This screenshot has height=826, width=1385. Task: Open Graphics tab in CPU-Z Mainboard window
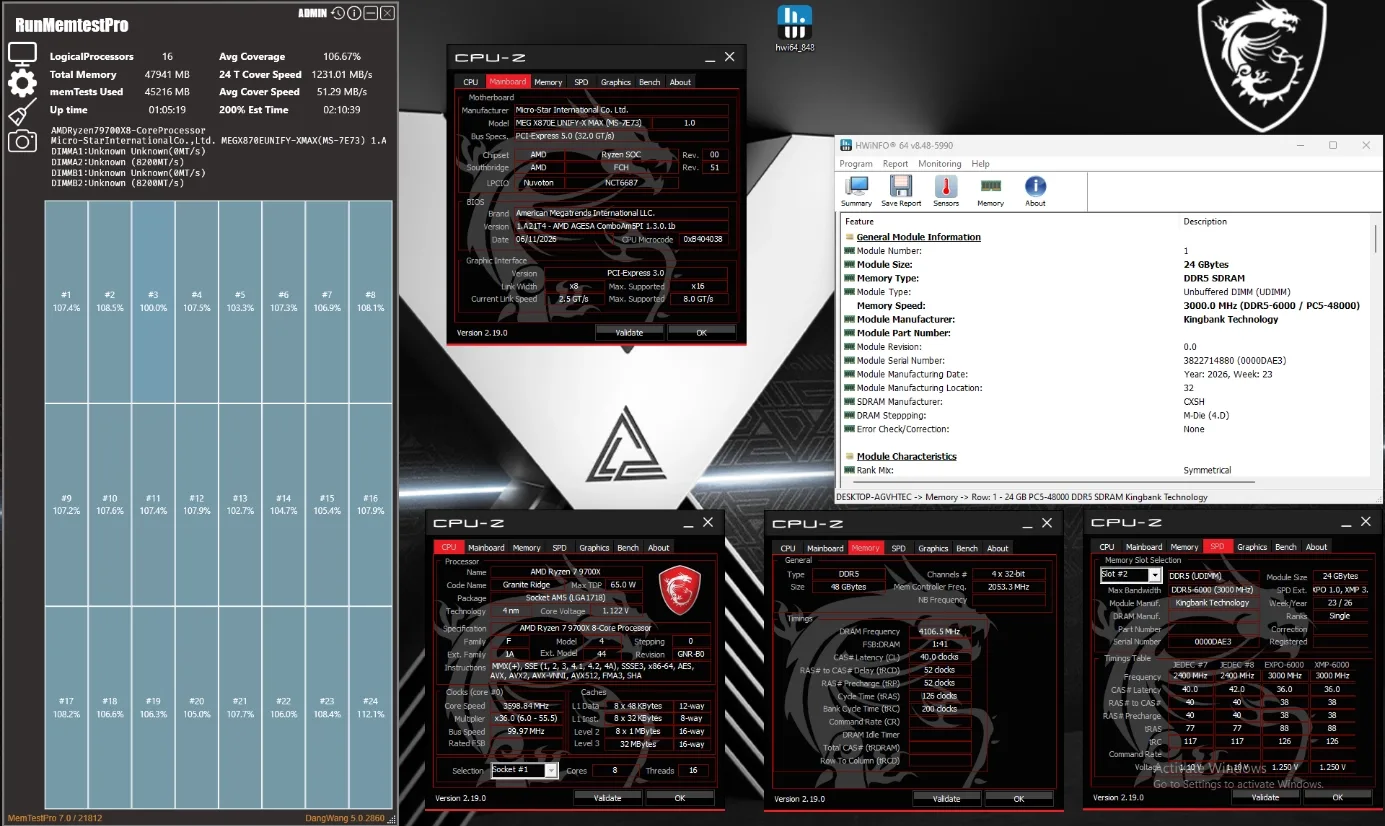click(x=616, y=82)
